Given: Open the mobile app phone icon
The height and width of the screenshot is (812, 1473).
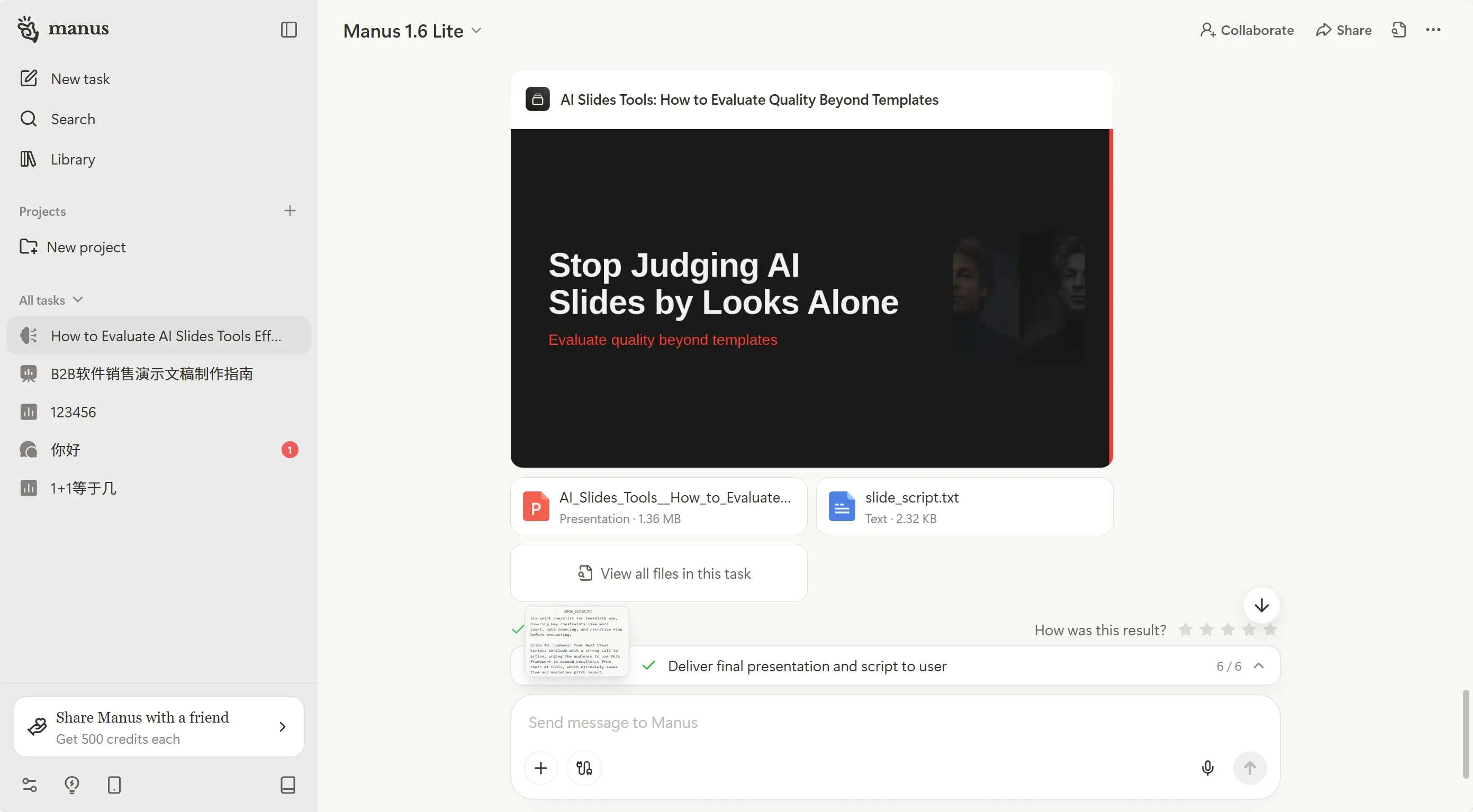Looking at the screenshot, I should [114, 785].
